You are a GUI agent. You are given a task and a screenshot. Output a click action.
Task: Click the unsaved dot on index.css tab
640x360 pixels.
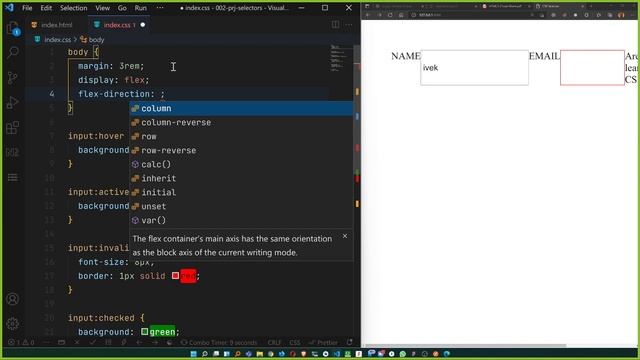pos(143,25)
